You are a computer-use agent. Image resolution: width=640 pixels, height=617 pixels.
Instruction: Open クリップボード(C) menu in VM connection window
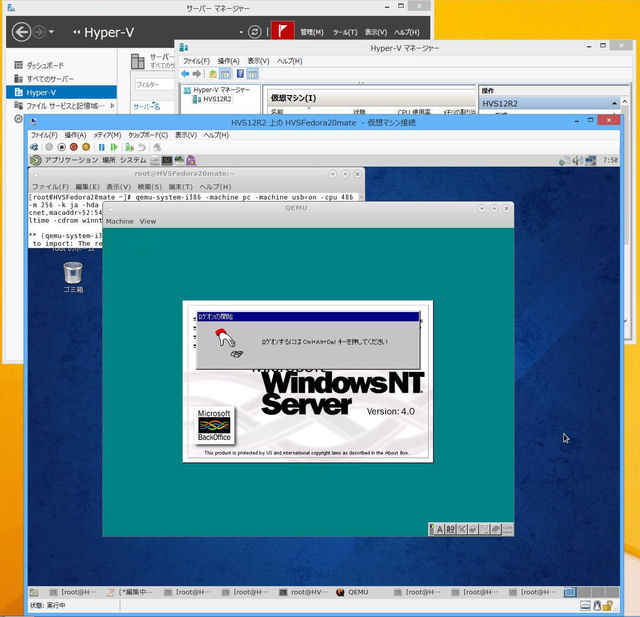tap(148, 135)
